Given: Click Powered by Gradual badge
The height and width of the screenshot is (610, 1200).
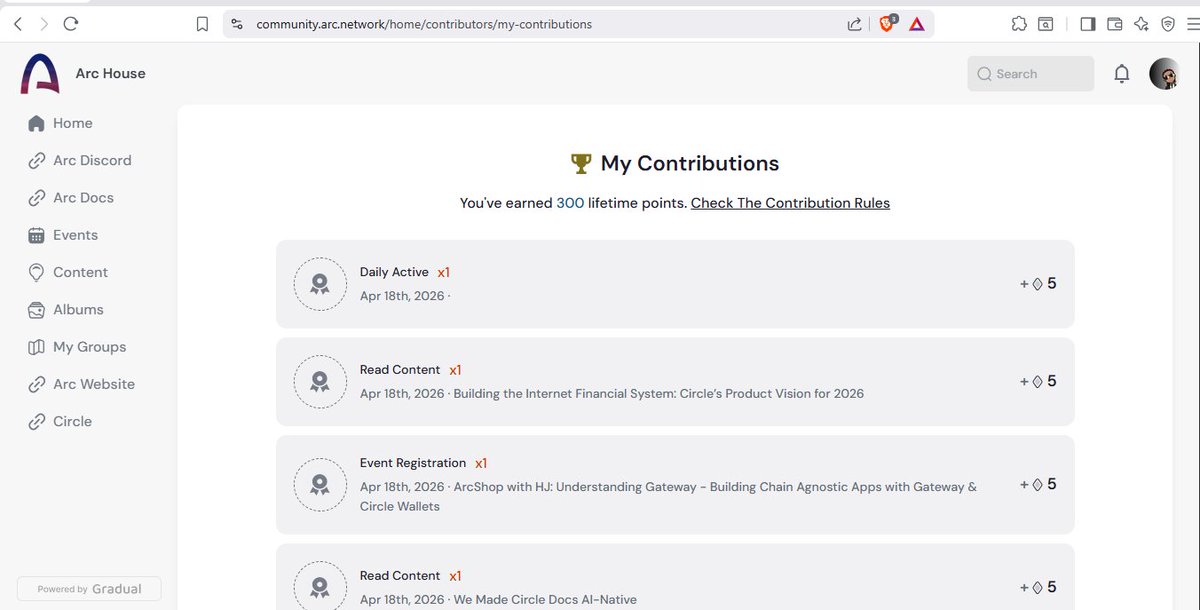Looking at the screenshot, I should tap(89, 589).
